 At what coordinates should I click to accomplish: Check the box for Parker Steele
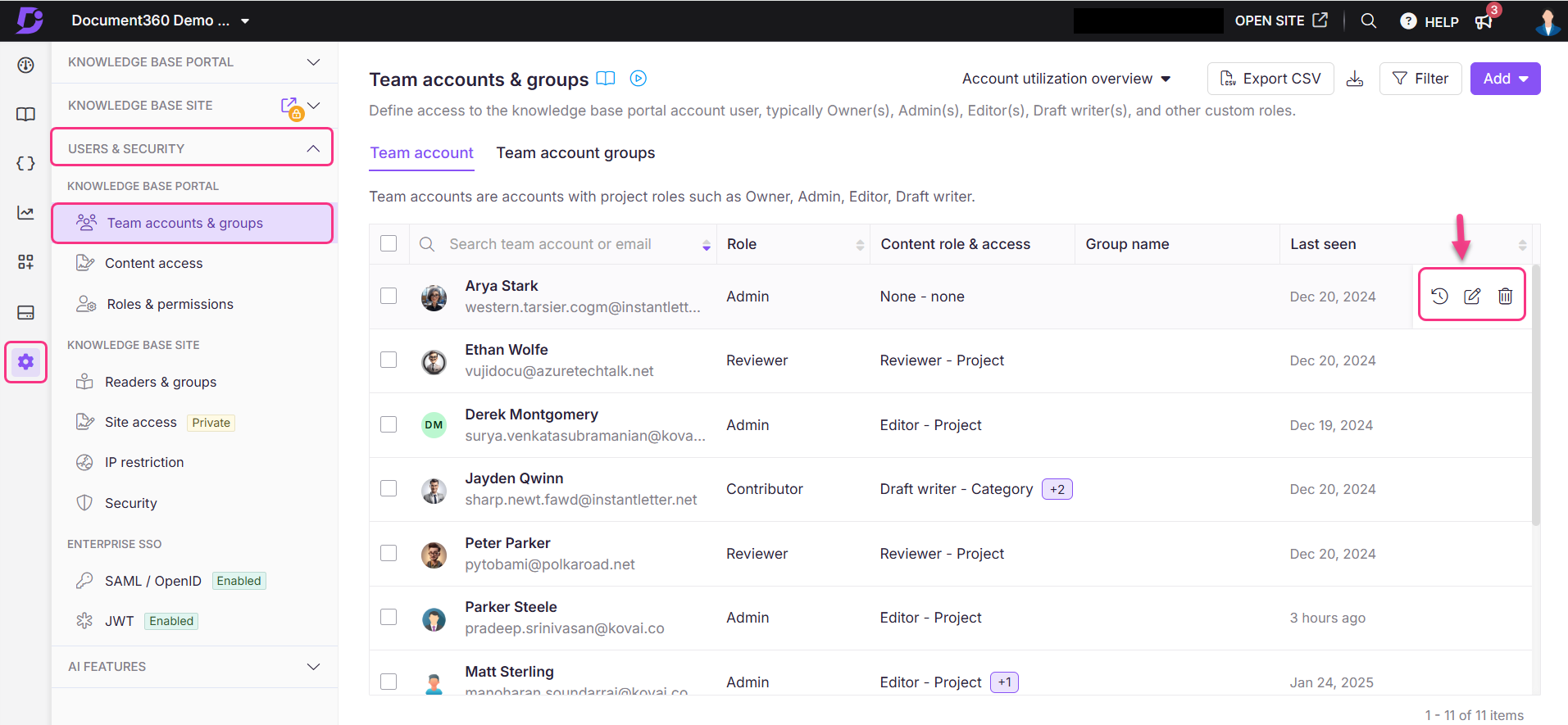[x=389, y=617]
